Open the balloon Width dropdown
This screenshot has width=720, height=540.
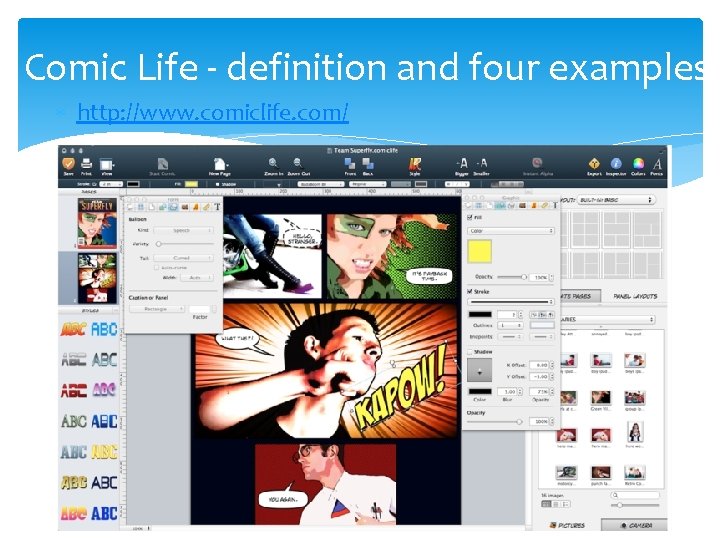(x=197, y=277)
